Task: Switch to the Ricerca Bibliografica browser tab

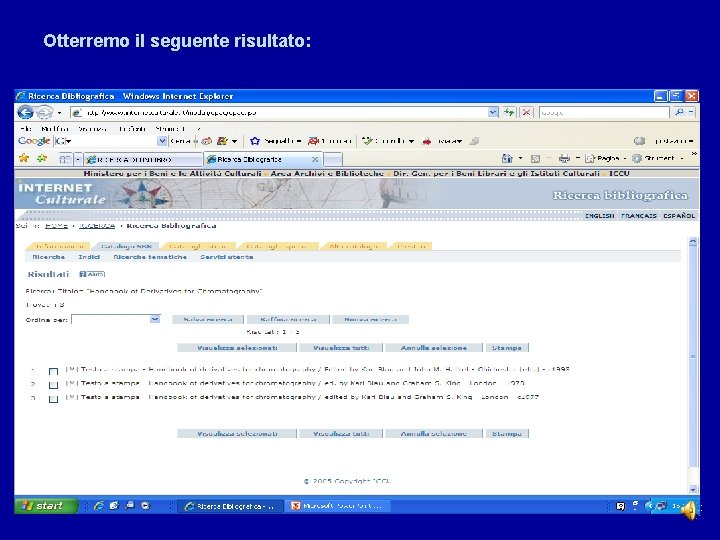Action: pyautogui.click(x=262, y=159)
